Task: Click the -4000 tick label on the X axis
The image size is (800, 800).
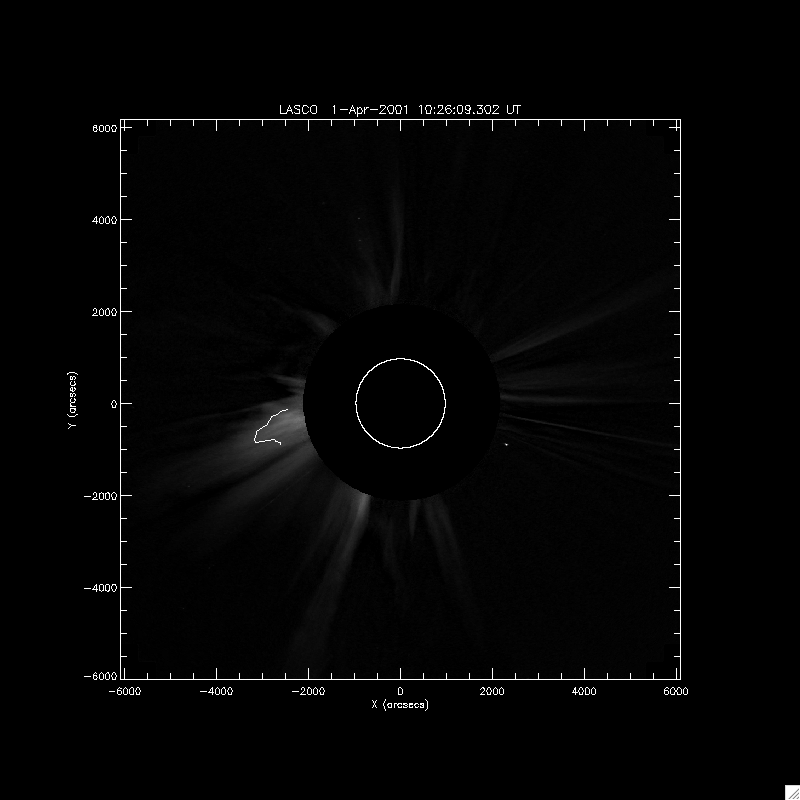Action: coord(216,691)
